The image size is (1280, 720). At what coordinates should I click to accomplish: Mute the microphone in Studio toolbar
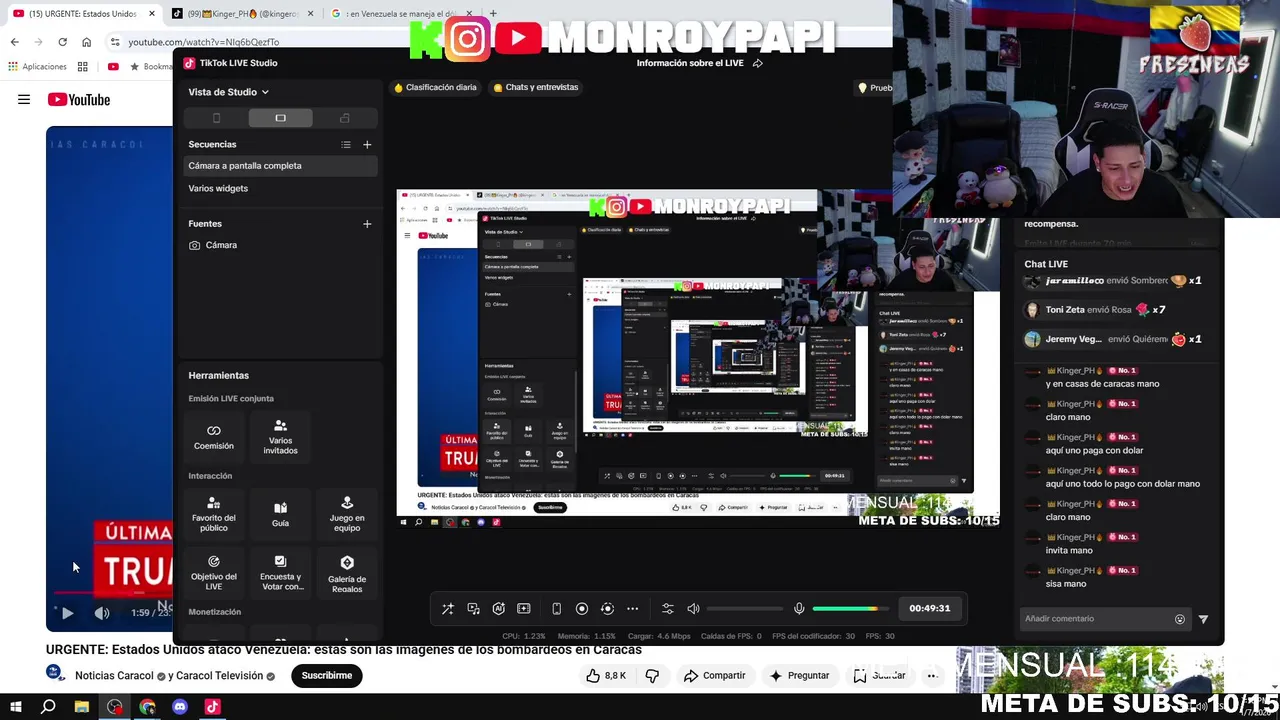pyautogui.click(x=799, y=608)
